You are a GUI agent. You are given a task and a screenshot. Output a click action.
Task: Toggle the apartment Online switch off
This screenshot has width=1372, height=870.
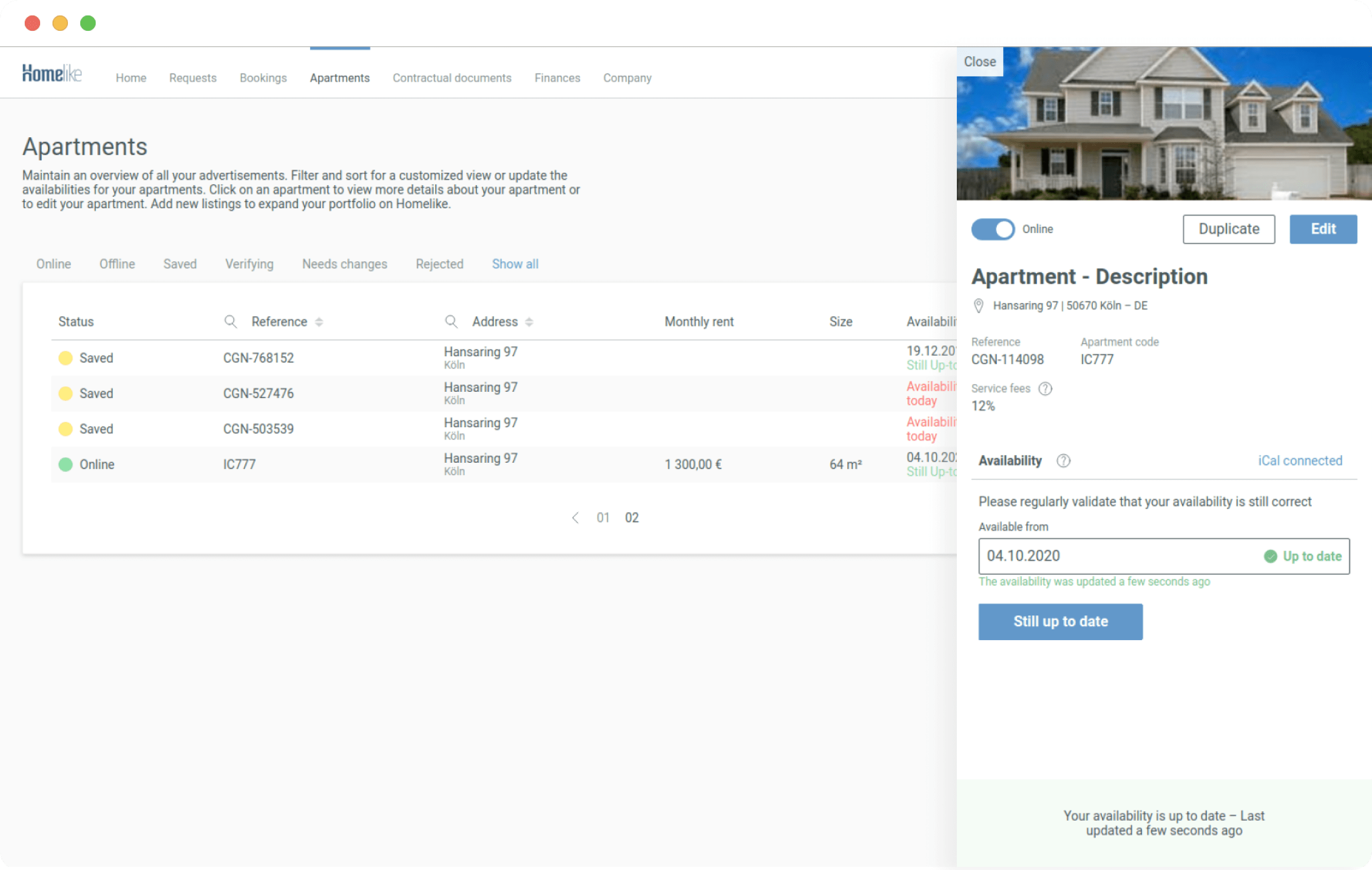992,229
